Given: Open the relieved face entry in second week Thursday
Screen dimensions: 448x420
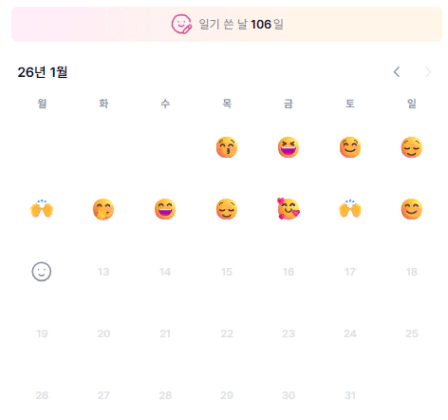Looking at the screenshot, I should (227, 209).
